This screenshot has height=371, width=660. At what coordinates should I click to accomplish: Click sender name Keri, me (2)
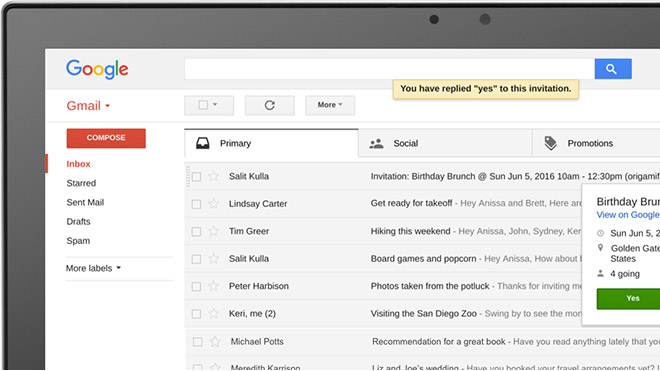[x=253, y=314]
